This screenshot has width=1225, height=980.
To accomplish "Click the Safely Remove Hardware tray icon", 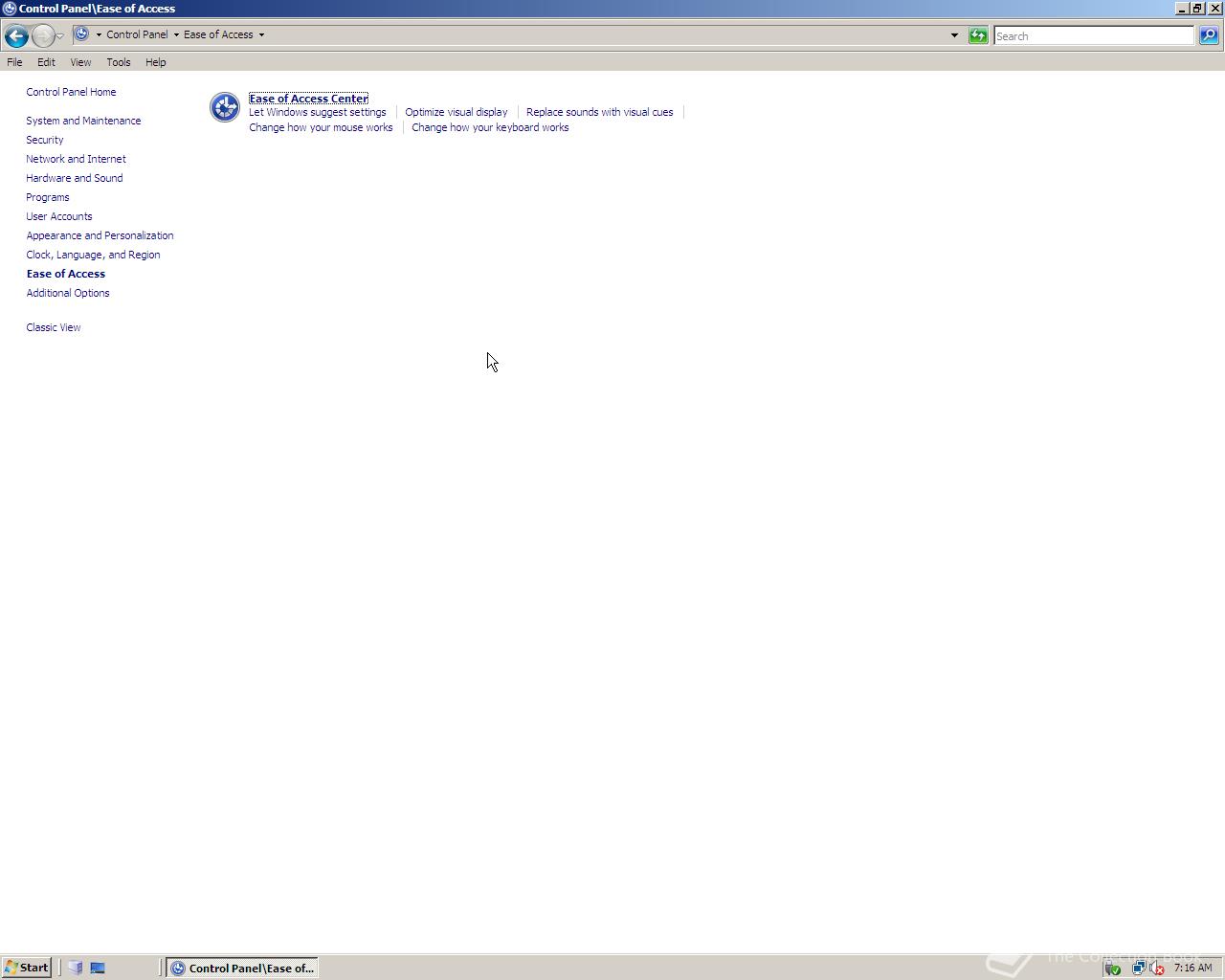I will [1112, 968].
